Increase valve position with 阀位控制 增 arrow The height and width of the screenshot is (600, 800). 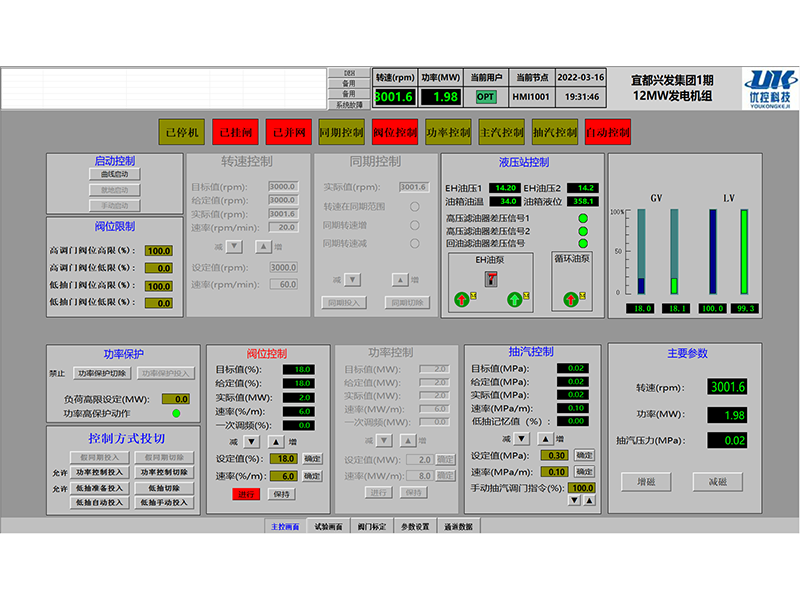tap(276, 442)
